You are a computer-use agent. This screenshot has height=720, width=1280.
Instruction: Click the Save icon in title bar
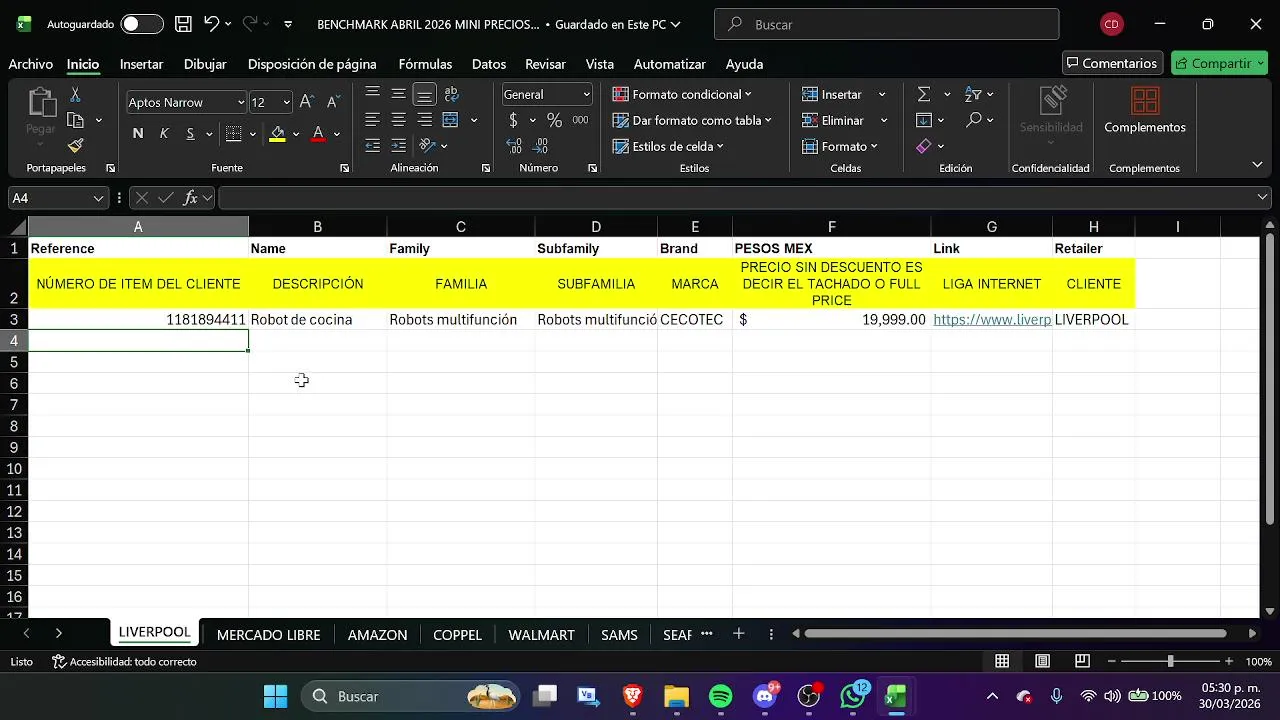(183, 24)
